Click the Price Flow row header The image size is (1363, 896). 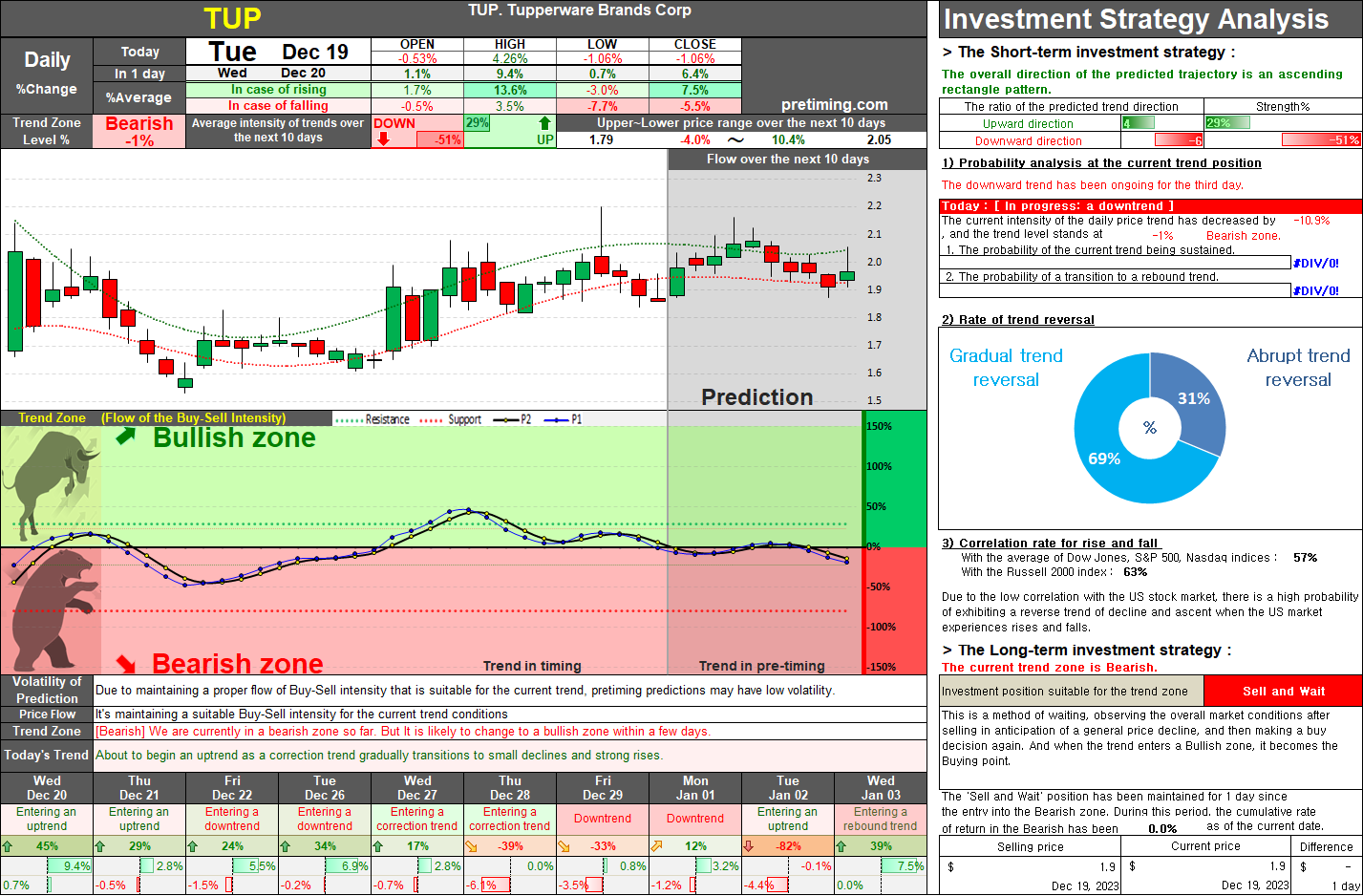[47, 715]
